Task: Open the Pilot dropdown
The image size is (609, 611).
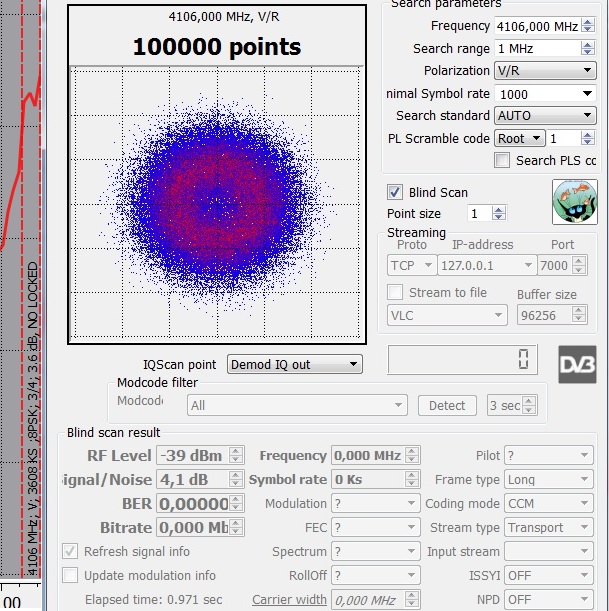Action: click(549, 455)
